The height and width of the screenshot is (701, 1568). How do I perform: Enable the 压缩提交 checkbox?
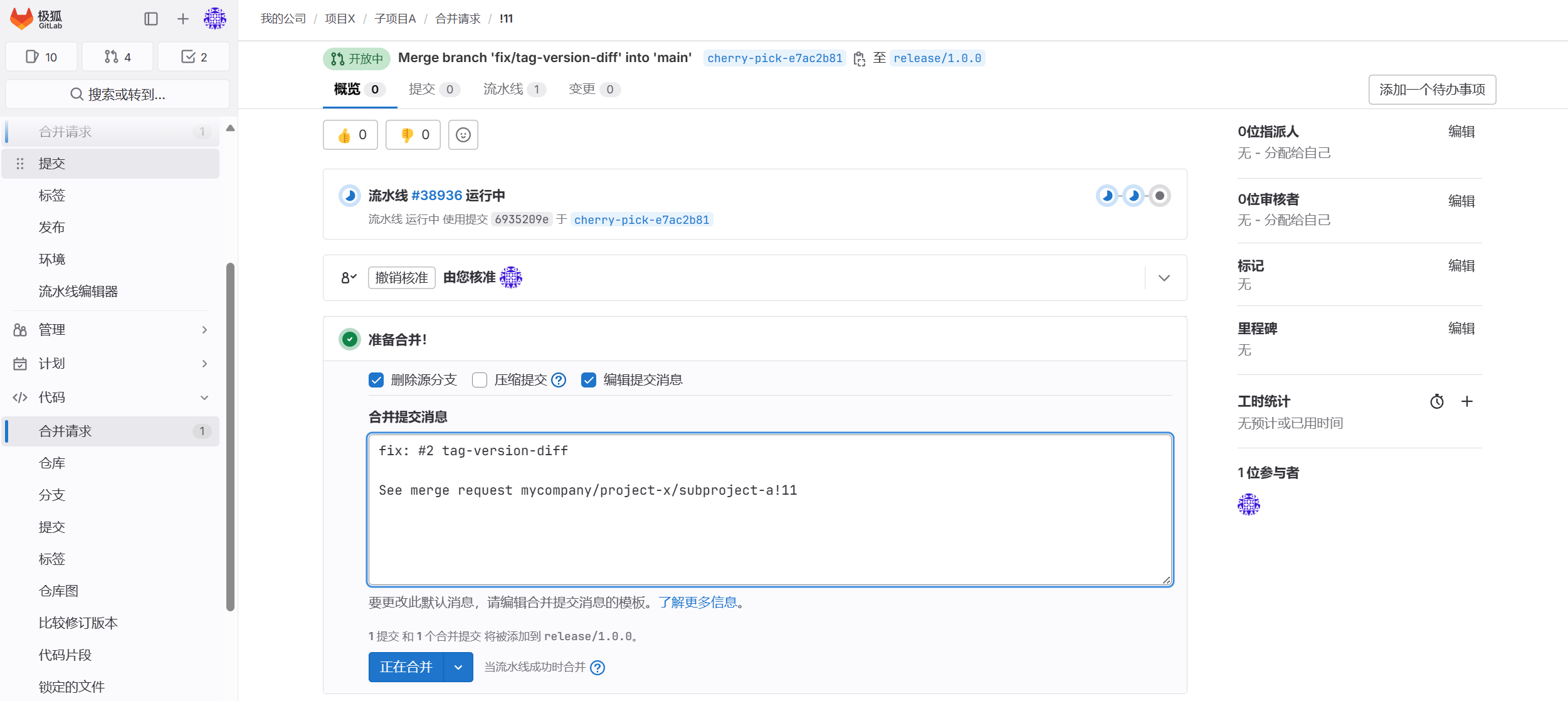(x=480, y=380)
